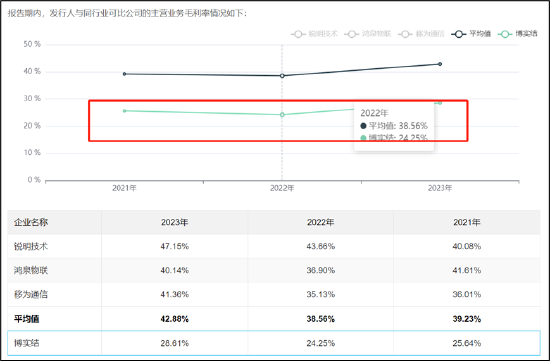Click the tooltip entry 平均值: 38.56%
Screen dimensions: 550x361
(x=394, y=126)
